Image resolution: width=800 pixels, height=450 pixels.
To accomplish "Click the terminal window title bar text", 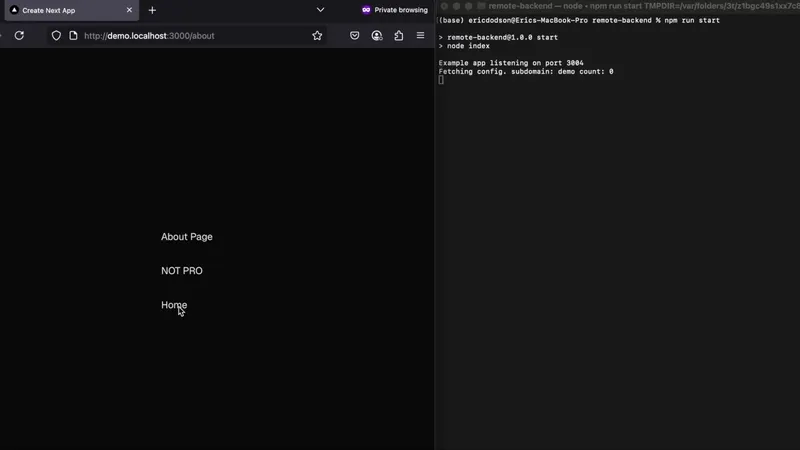I will (x=644, y=6).
